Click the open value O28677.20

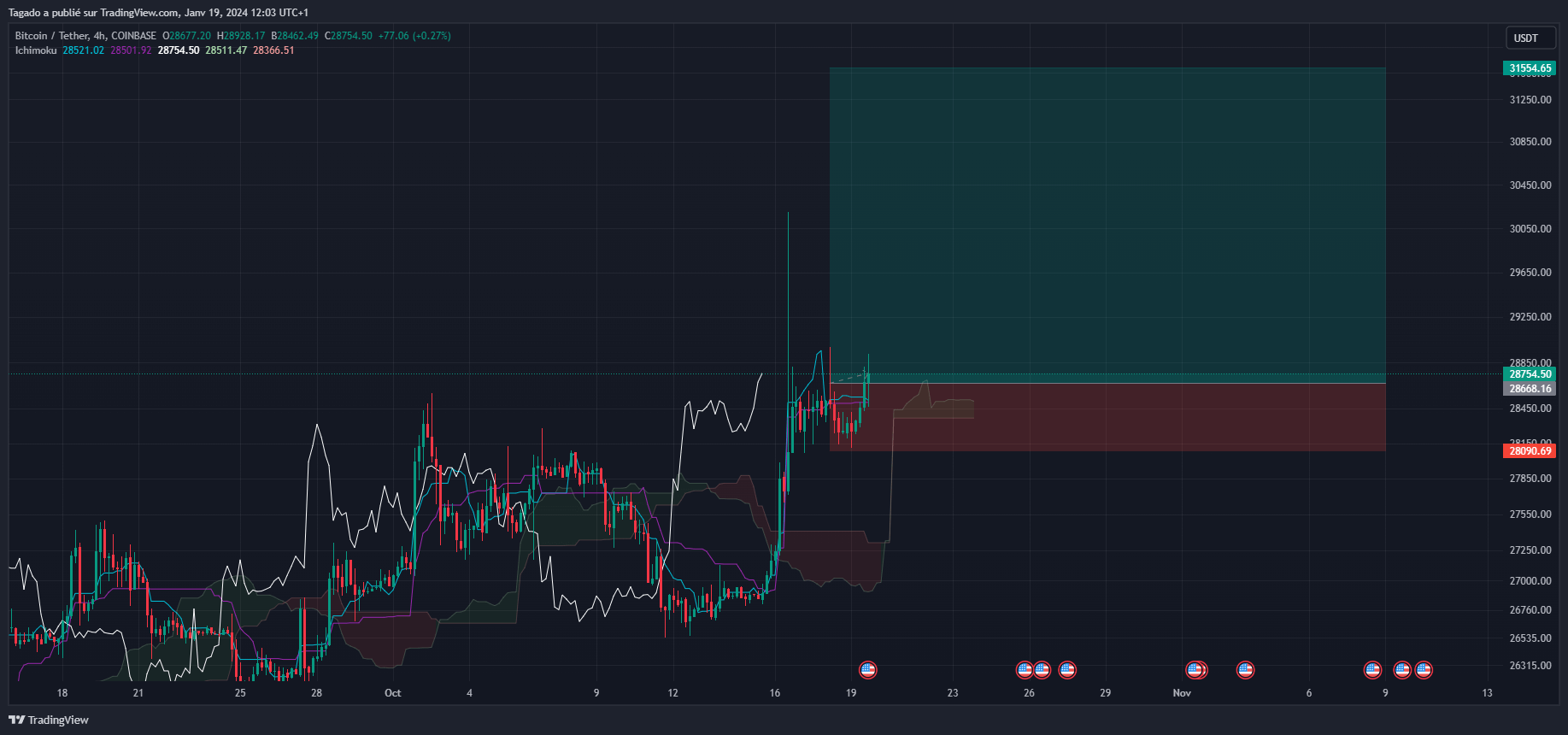186,36
